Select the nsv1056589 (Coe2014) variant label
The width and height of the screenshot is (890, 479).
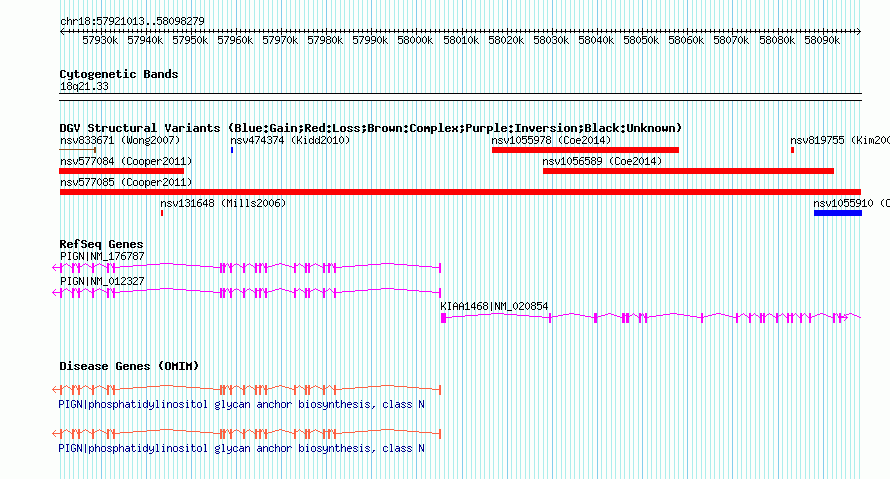tap(602, 161)
